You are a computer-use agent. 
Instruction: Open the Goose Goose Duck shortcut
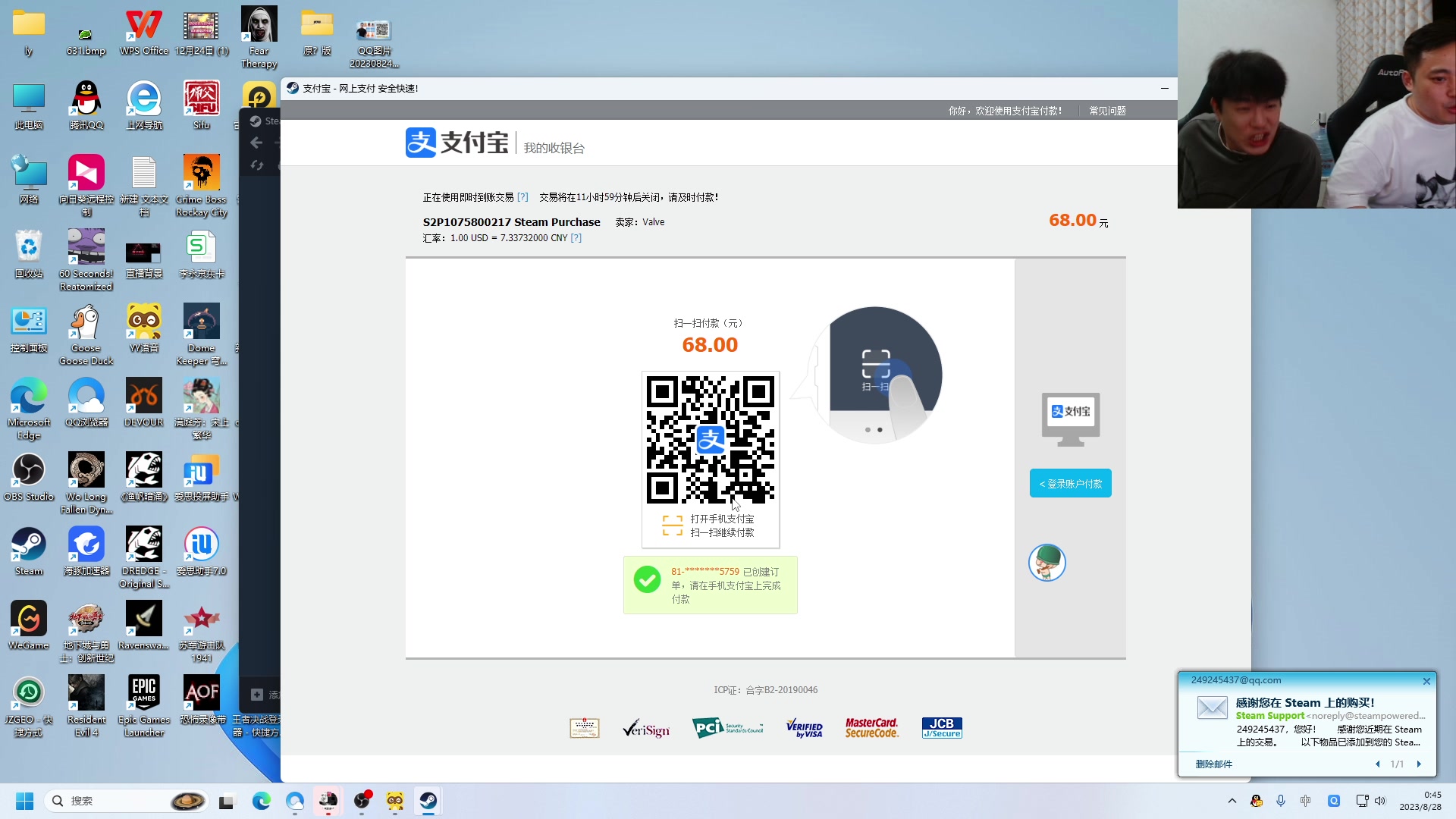[x=86, y=335]
